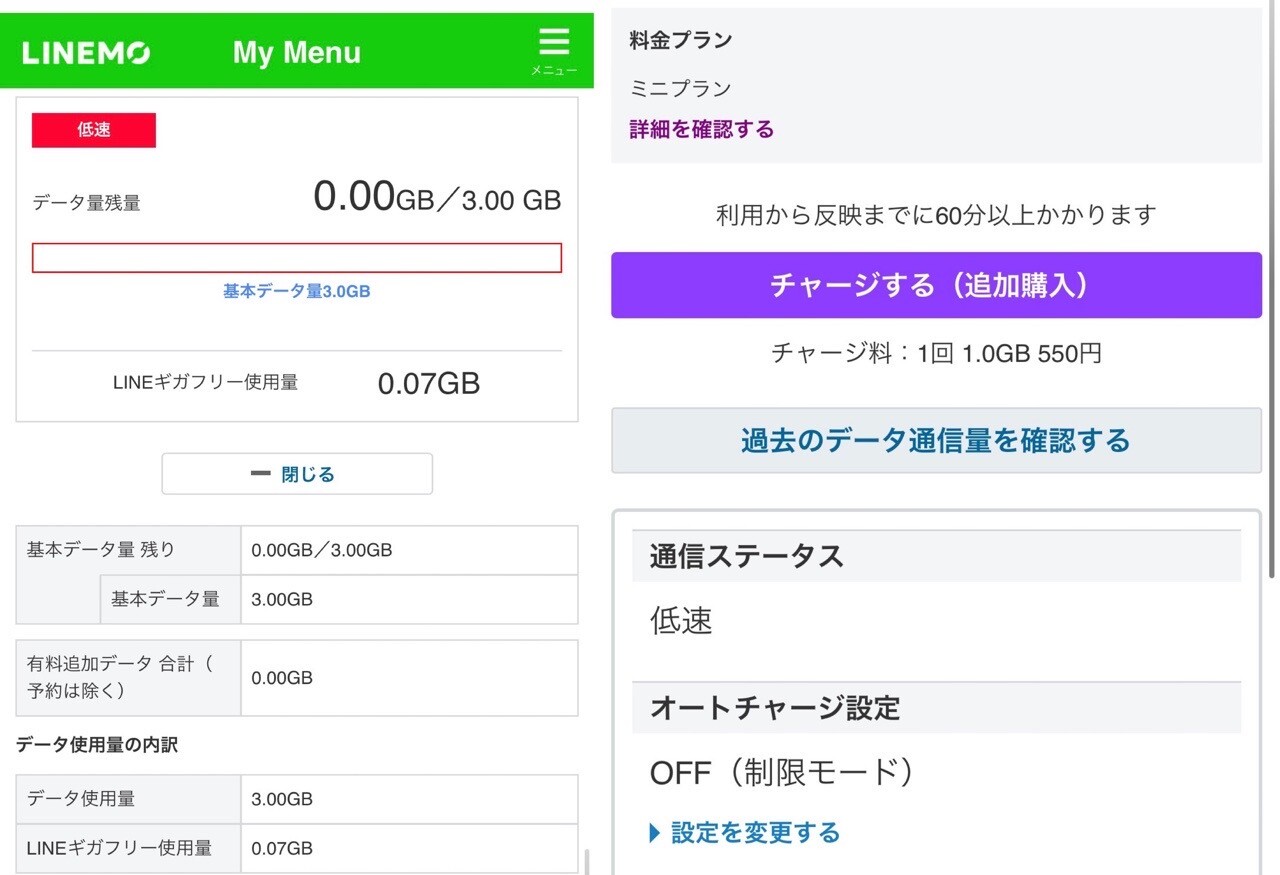Click the OFF（制限モード） setting value

click(x=782, y=773)
